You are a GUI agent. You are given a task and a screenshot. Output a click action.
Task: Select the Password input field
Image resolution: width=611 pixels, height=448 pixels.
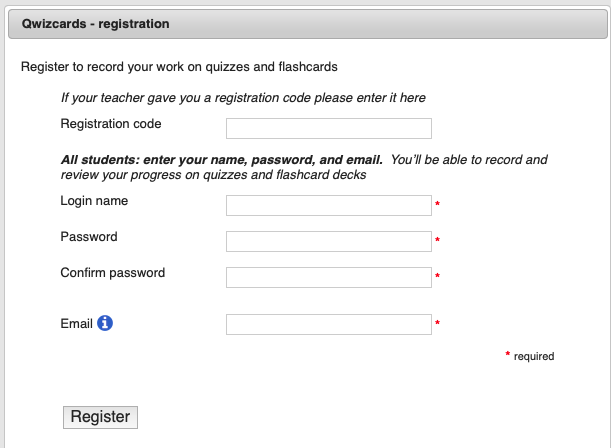tap(328, 242)
